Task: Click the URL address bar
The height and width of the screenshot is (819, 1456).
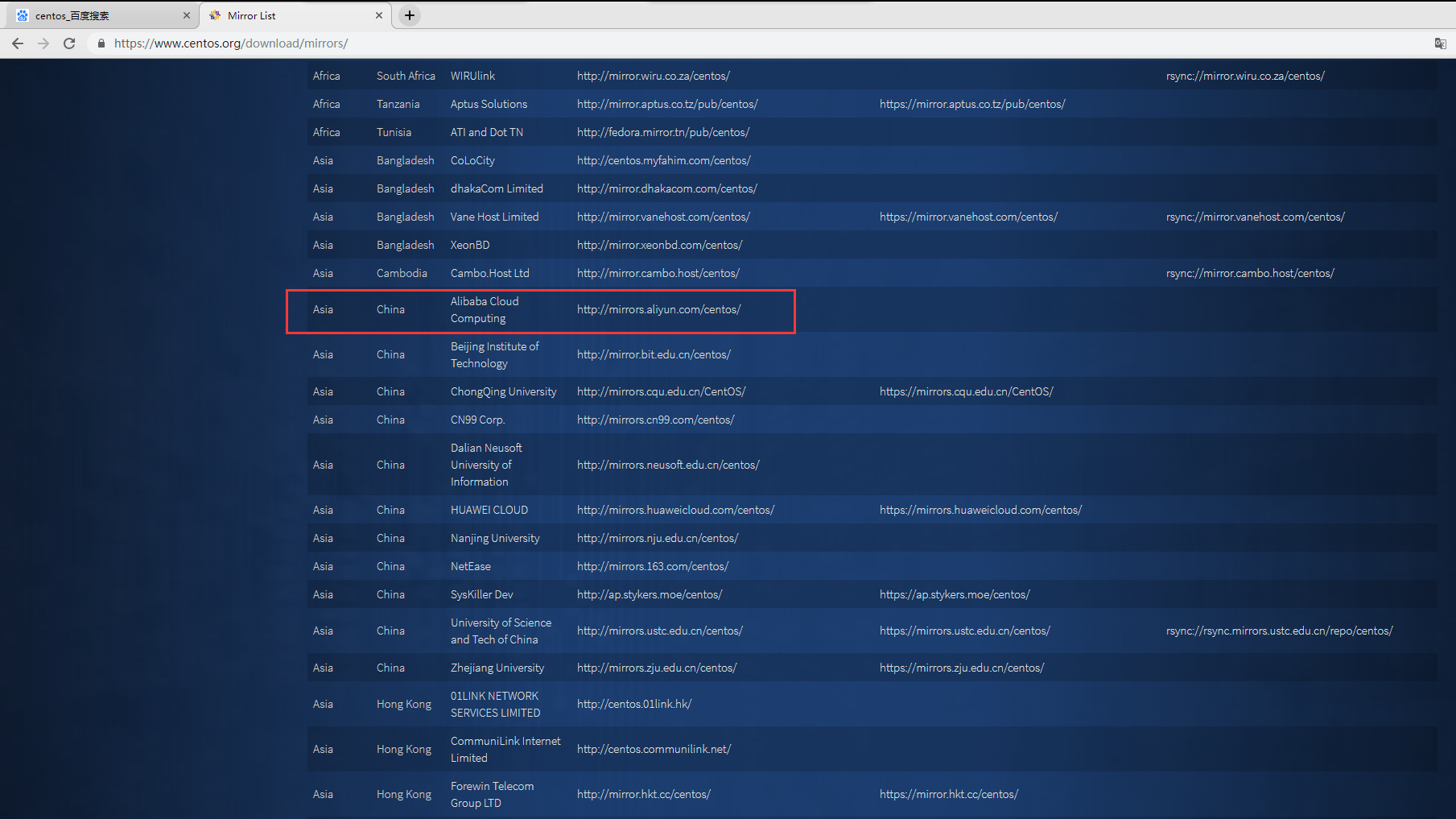Action: 757,43
